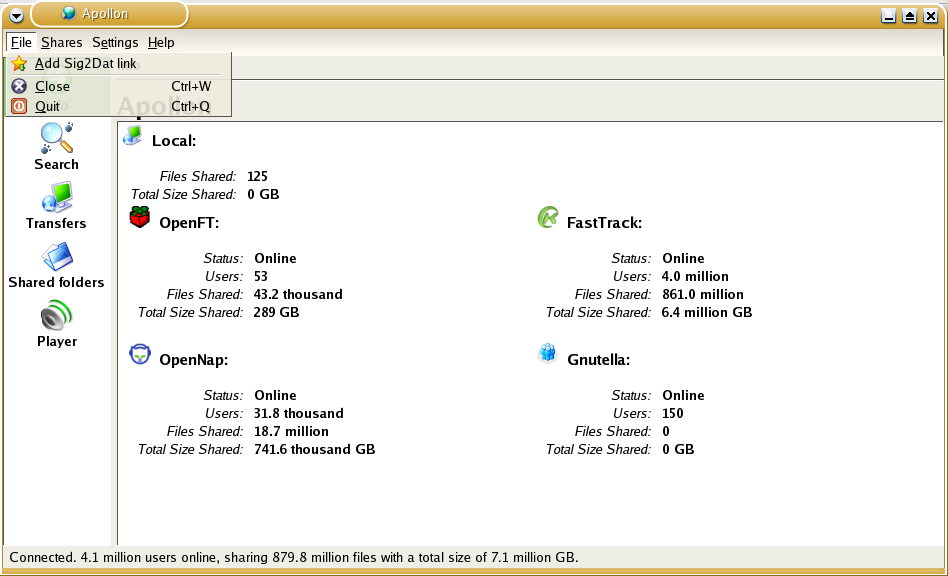Click OpenNap value 18.7 million
The image size is (948, 576).
point(291,432)
